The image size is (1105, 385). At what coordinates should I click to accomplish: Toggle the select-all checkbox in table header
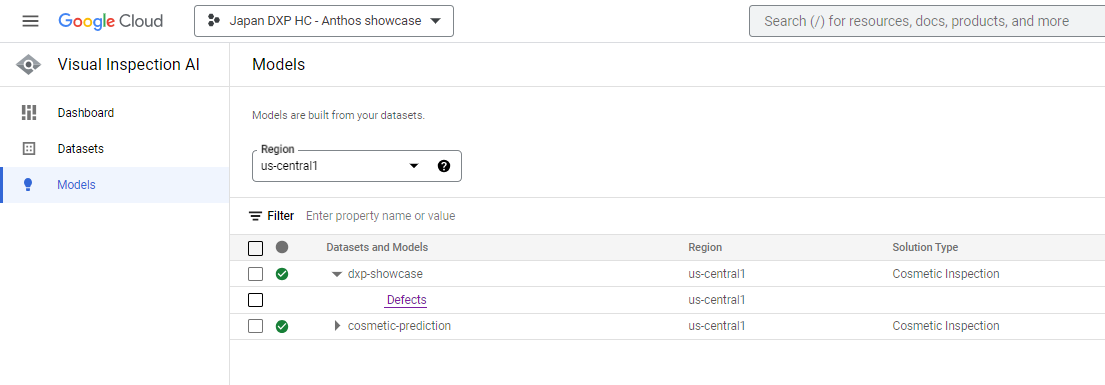[x=256, y=248]
